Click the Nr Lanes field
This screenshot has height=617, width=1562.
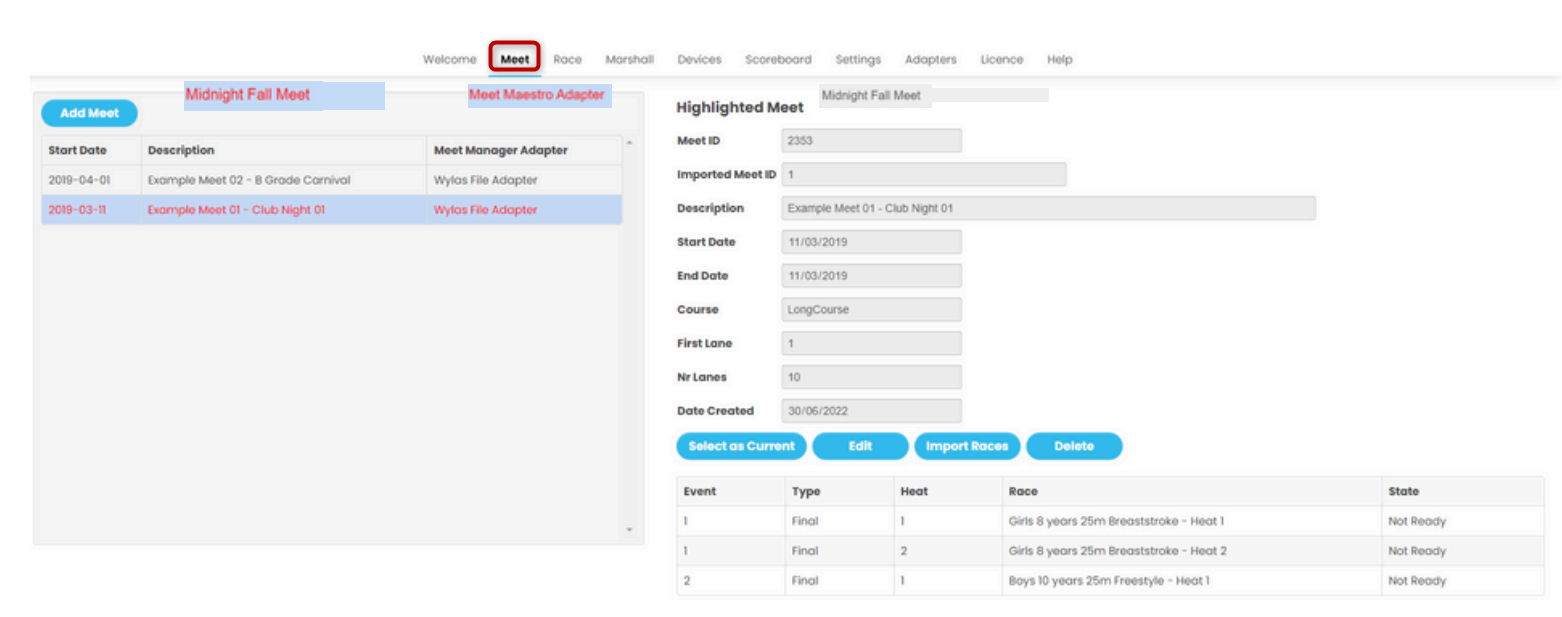tap(870, 378)
